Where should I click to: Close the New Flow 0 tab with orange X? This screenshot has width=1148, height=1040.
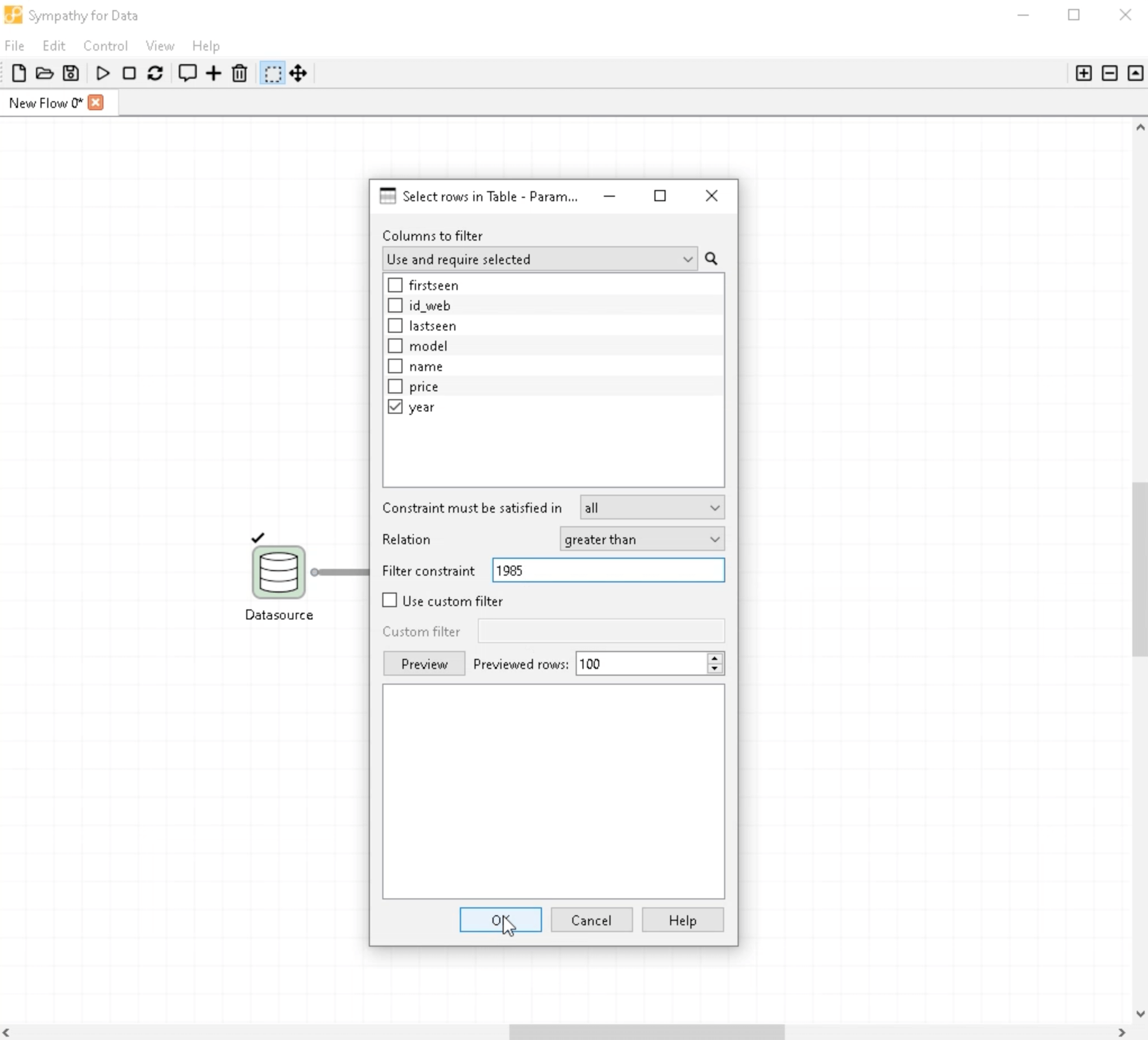(96, 102)
